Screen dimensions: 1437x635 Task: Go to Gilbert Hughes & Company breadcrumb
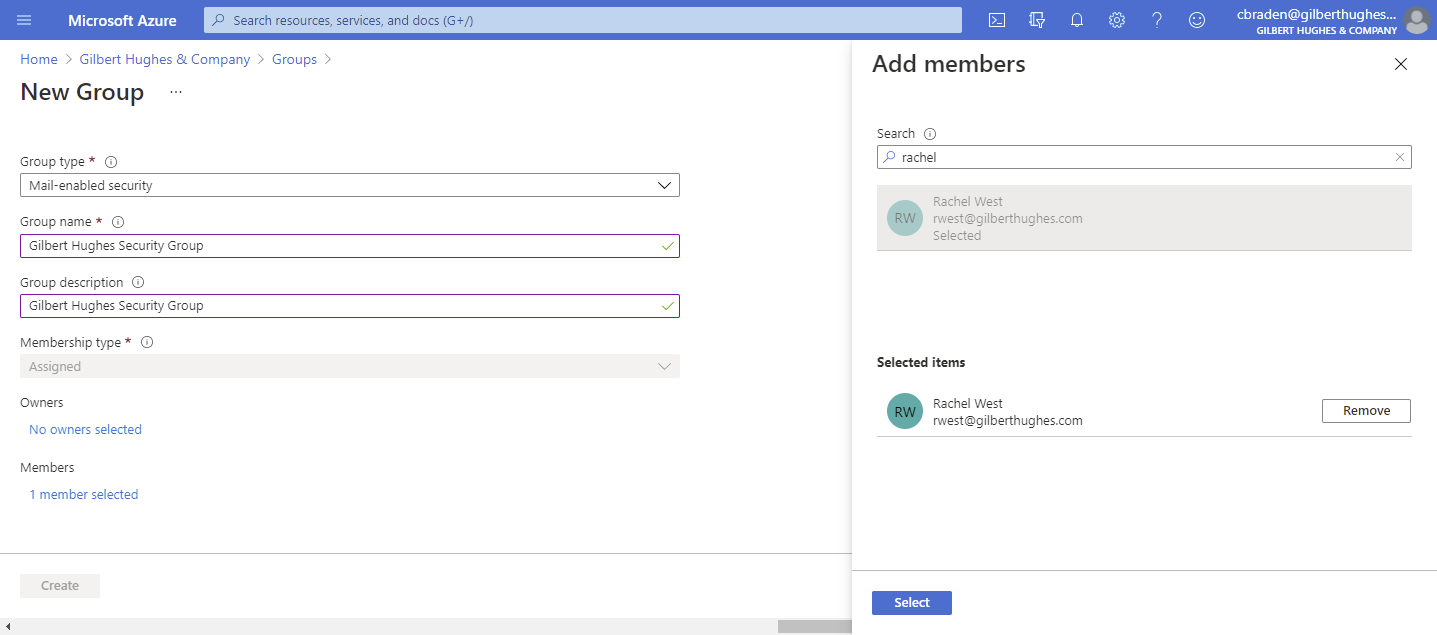[x=165, y=59]
